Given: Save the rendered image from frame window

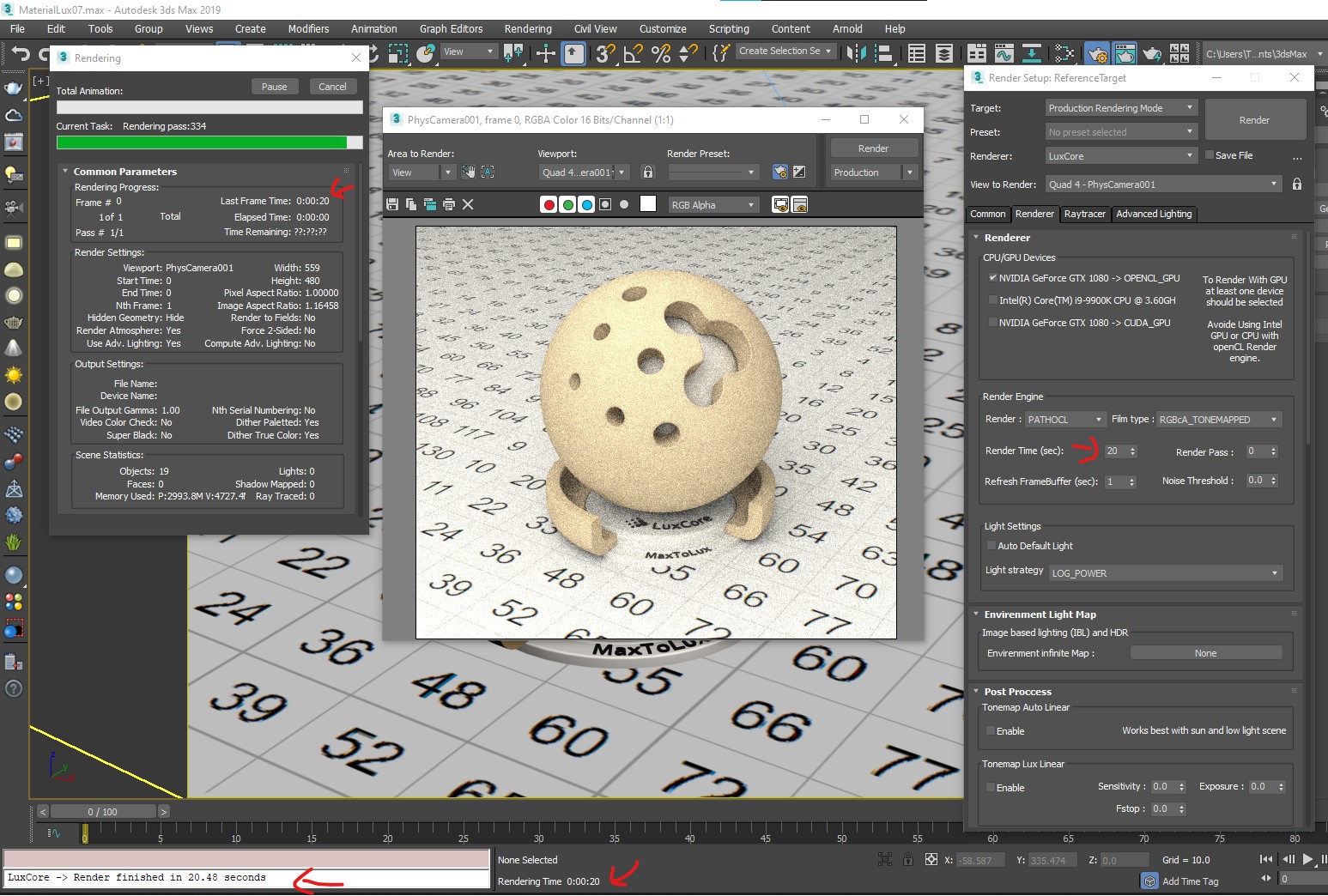Looking at the screenshot, I should 392,204.
